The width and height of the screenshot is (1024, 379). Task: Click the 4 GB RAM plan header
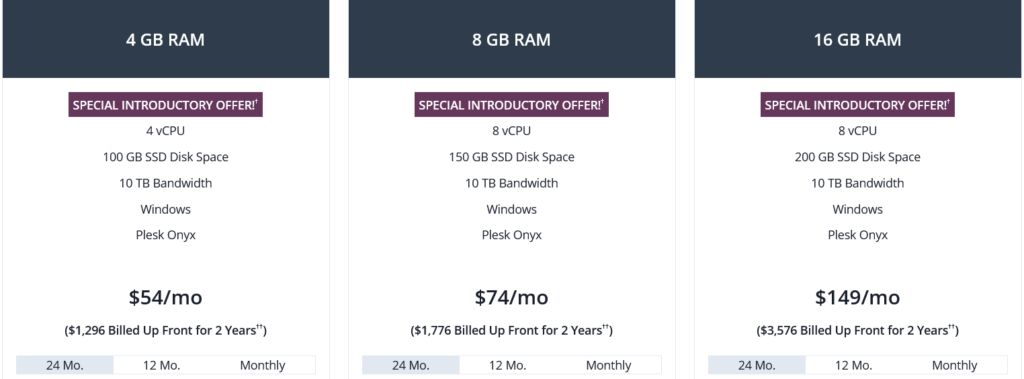pos(166,39)
